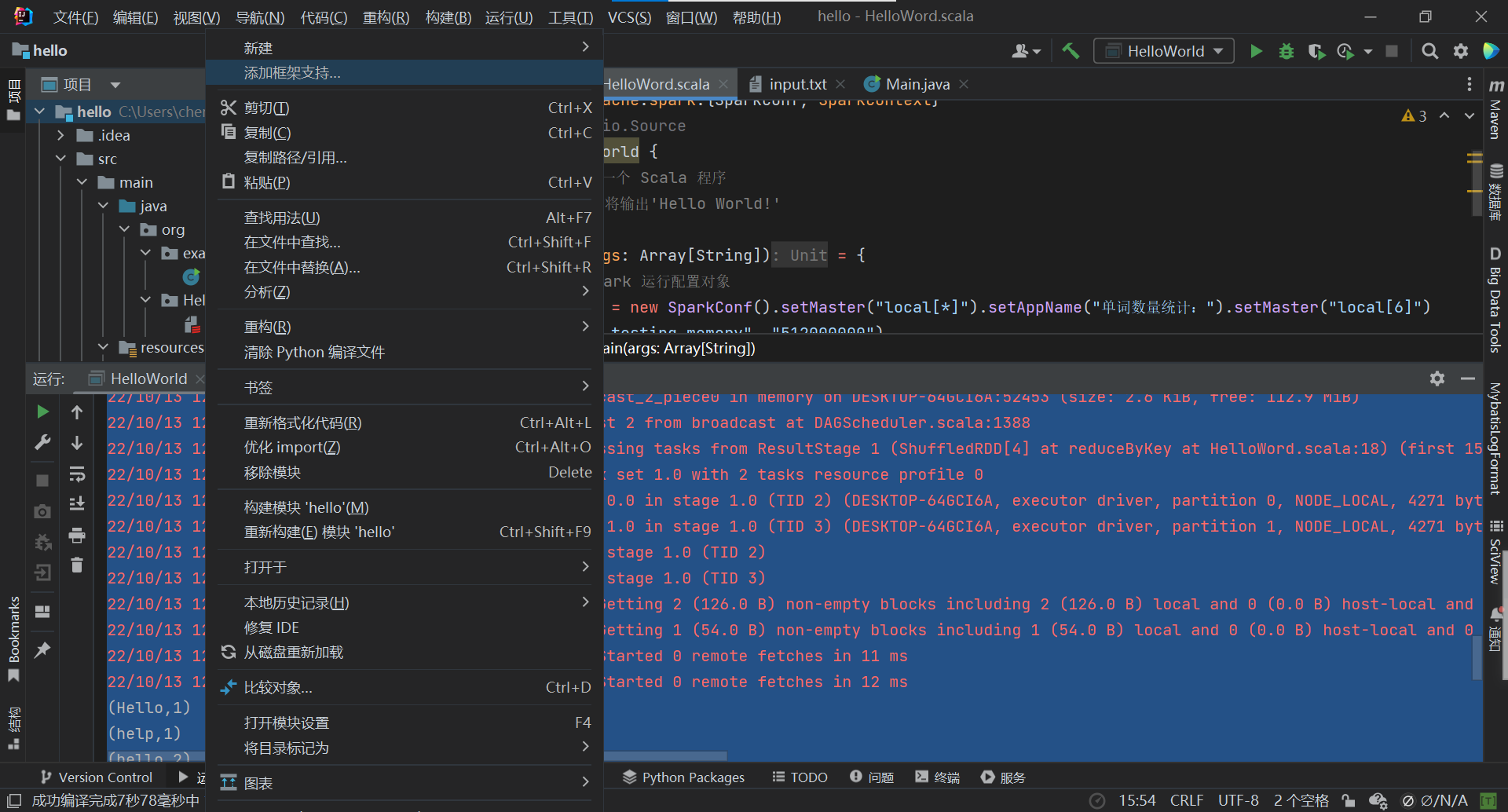Toggle pin tab in Run panel

tap(42, 650)
